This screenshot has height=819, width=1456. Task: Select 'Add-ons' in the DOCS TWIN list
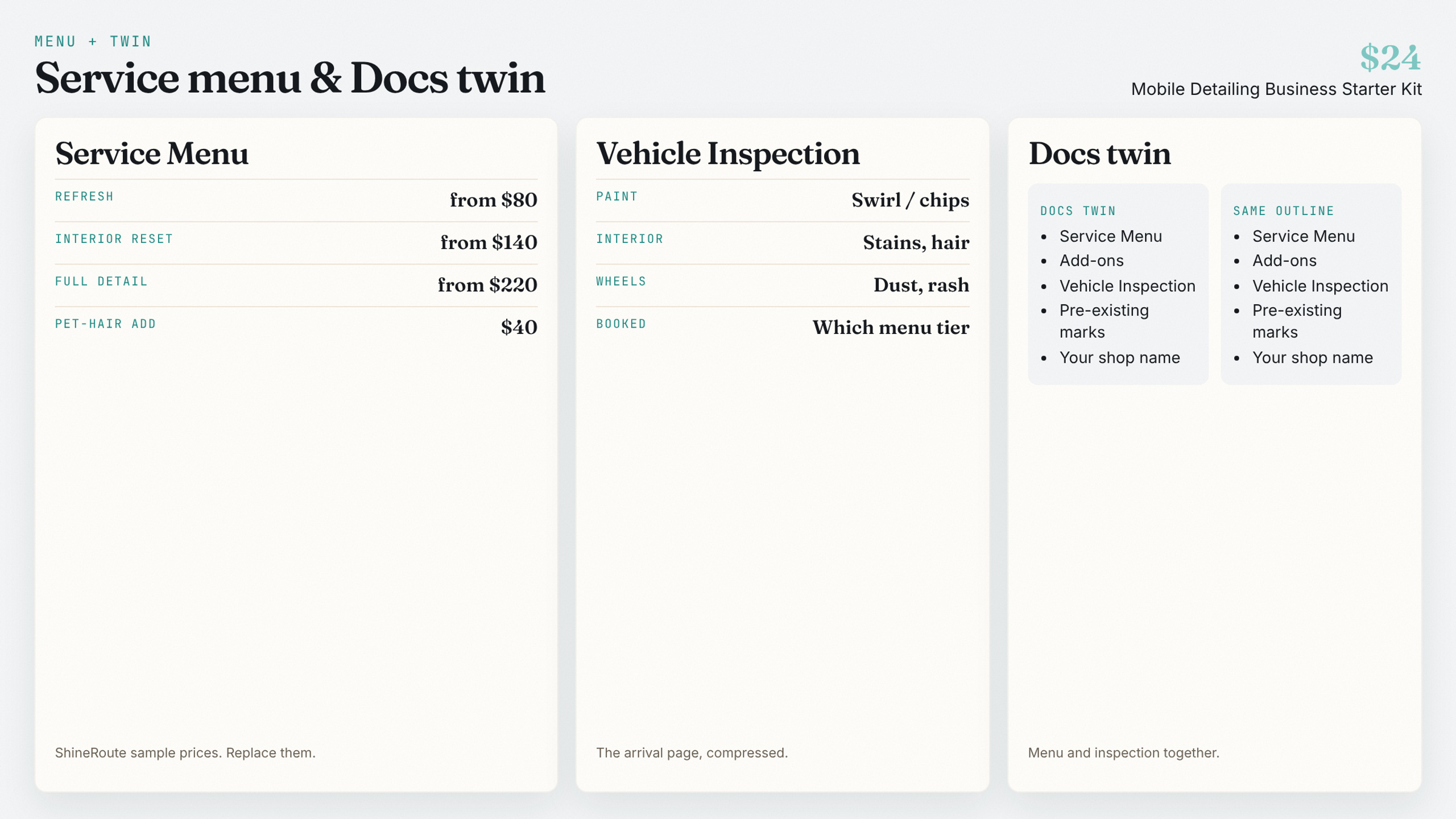[1091, 261]
